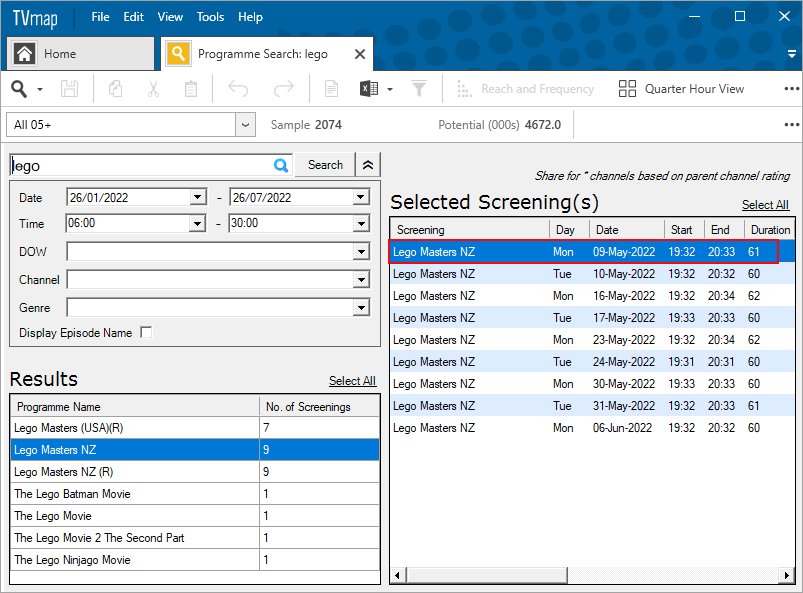Click the screenings horizontal scrollbar thumb
803x593 pixels.
[487, 576]
